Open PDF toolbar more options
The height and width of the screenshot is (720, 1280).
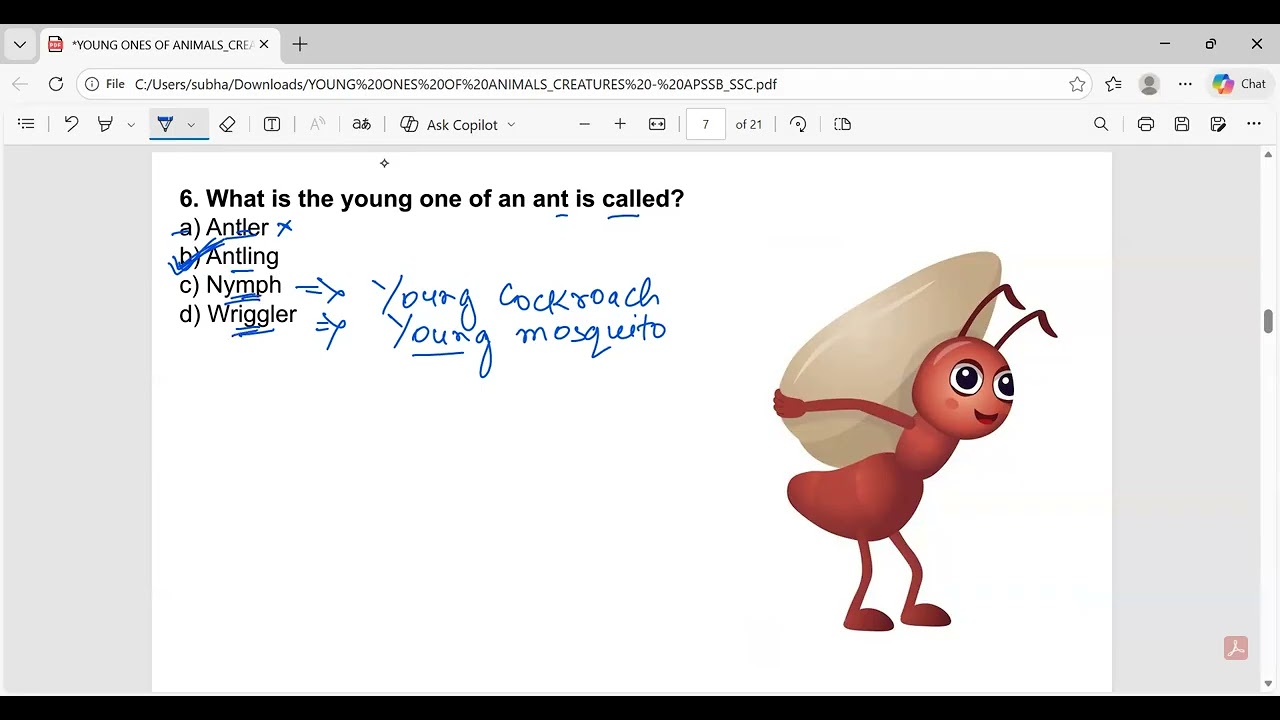[1254, 124]
